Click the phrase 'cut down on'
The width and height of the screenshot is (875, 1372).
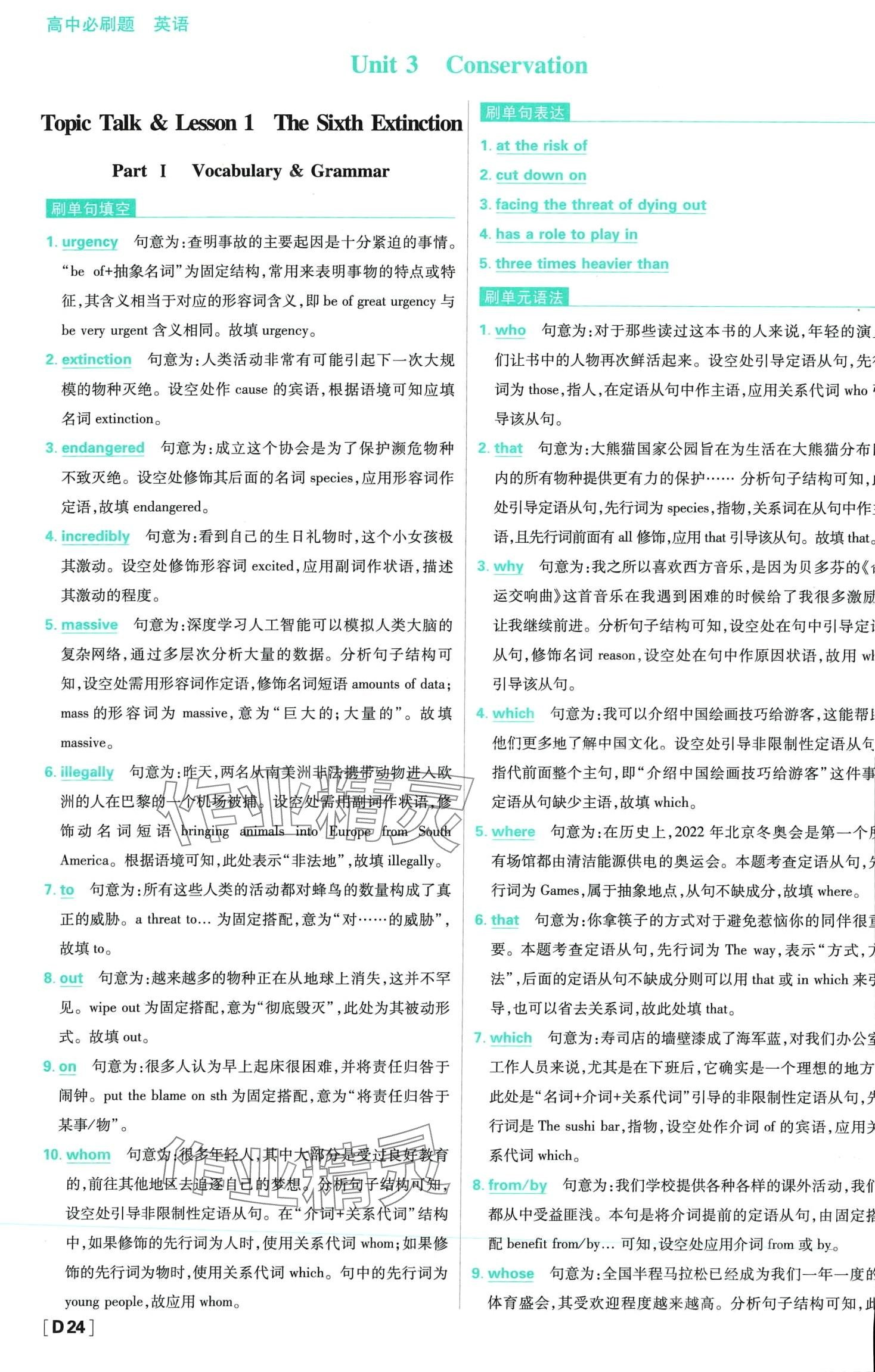click(541, 175)
